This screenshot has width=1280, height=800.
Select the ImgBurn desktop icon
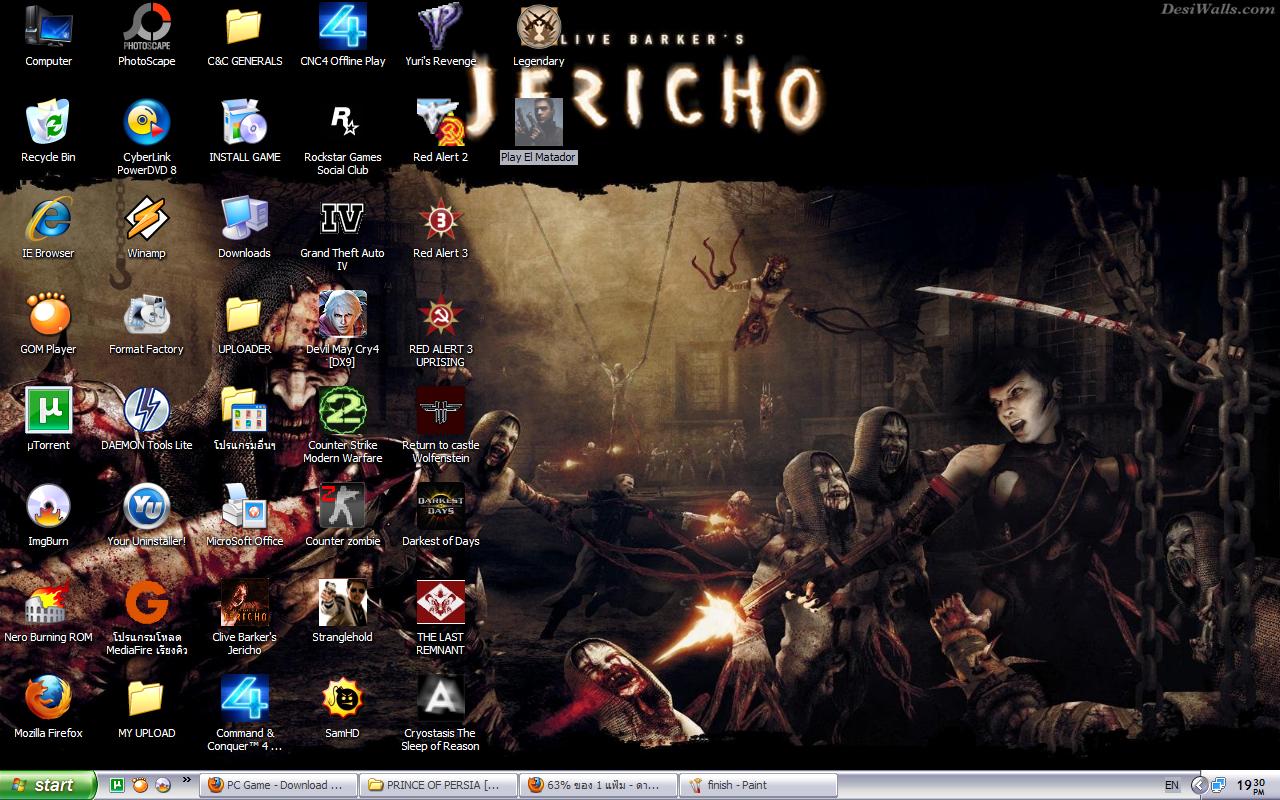pos(48,507)
